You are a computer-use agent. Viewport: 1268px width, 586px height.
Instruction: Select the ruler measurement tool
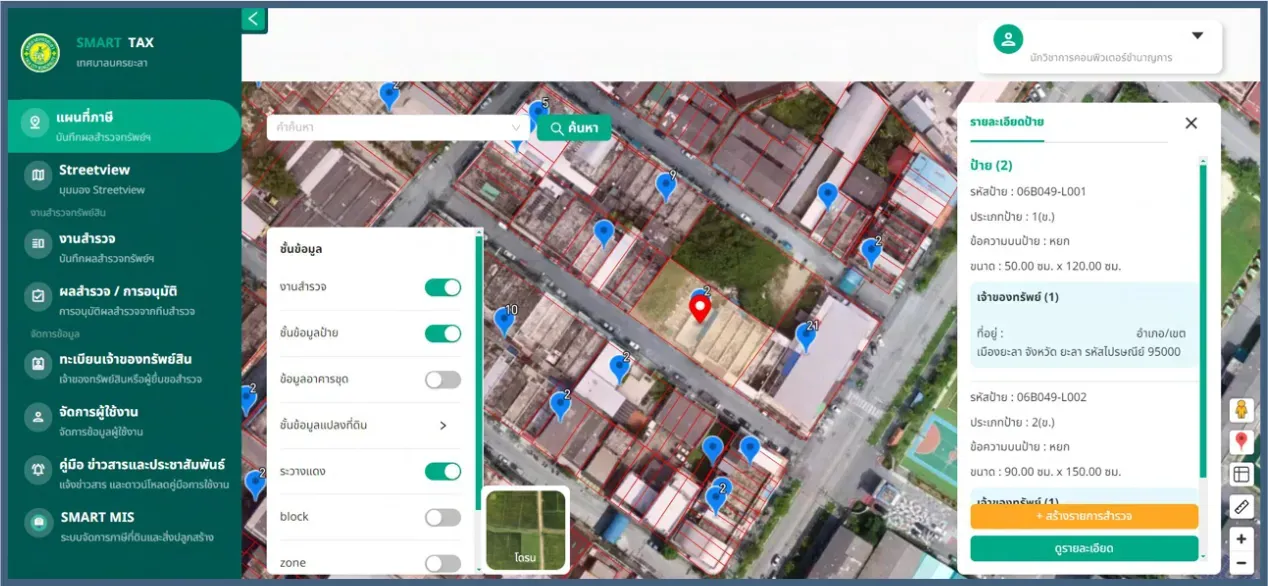pyautogui.click(x=1241, y=506)
